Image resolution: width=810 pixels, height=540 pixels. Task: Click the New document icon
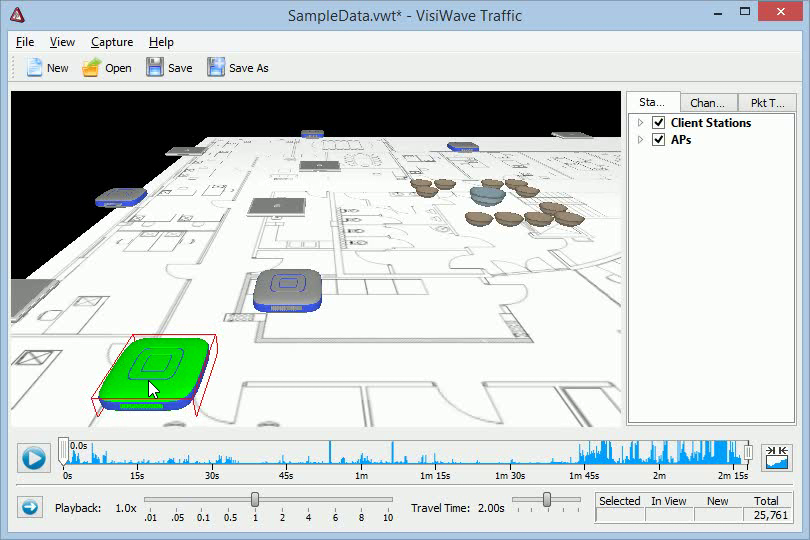click(34, 68)
